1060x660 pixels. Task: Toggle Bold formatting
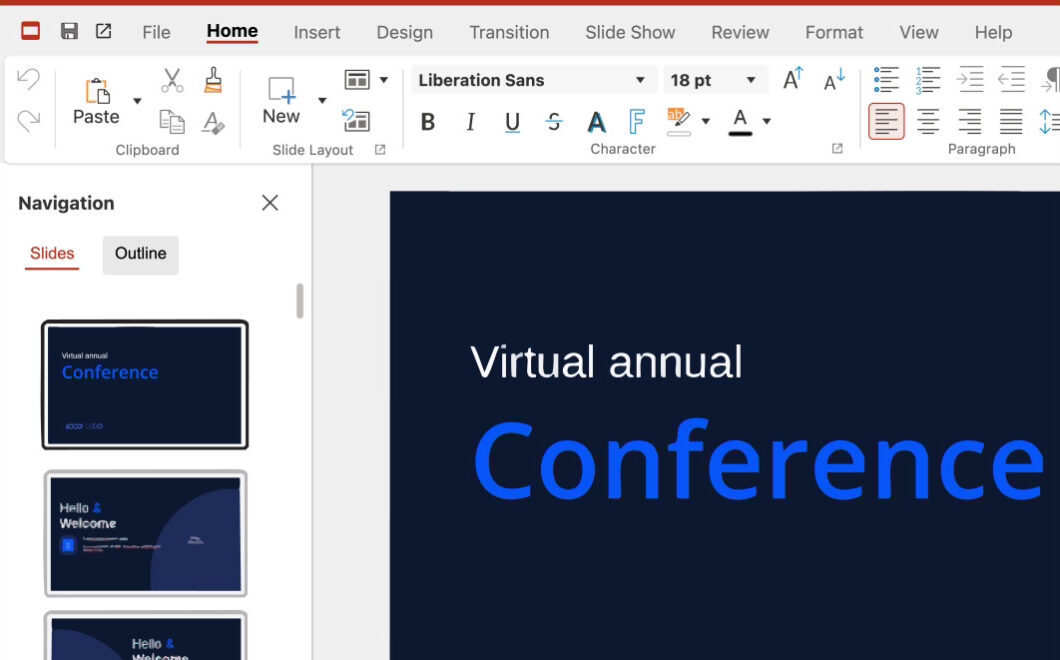click(x=427, y=122)
